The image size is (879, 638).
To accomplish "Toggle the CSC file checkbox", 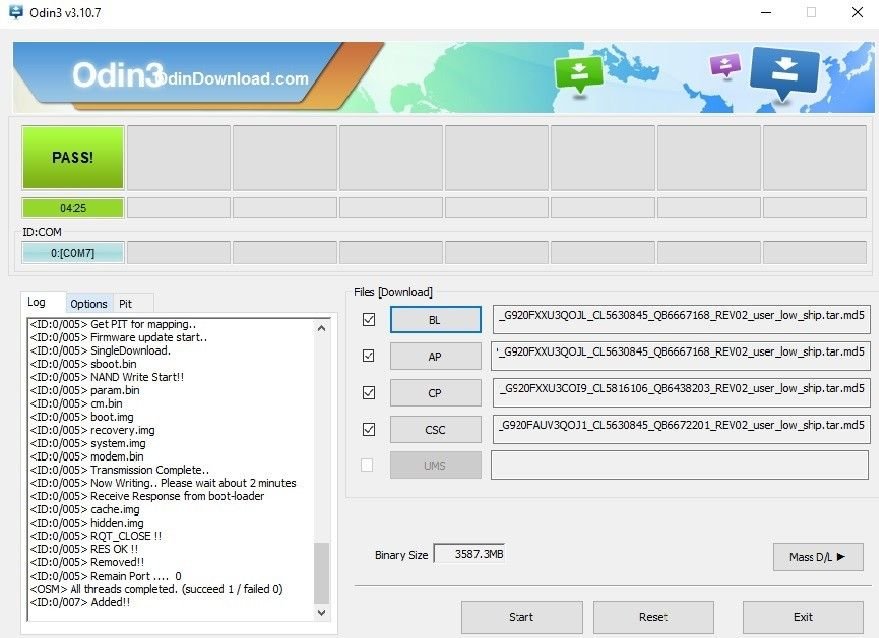I will 369,429.
